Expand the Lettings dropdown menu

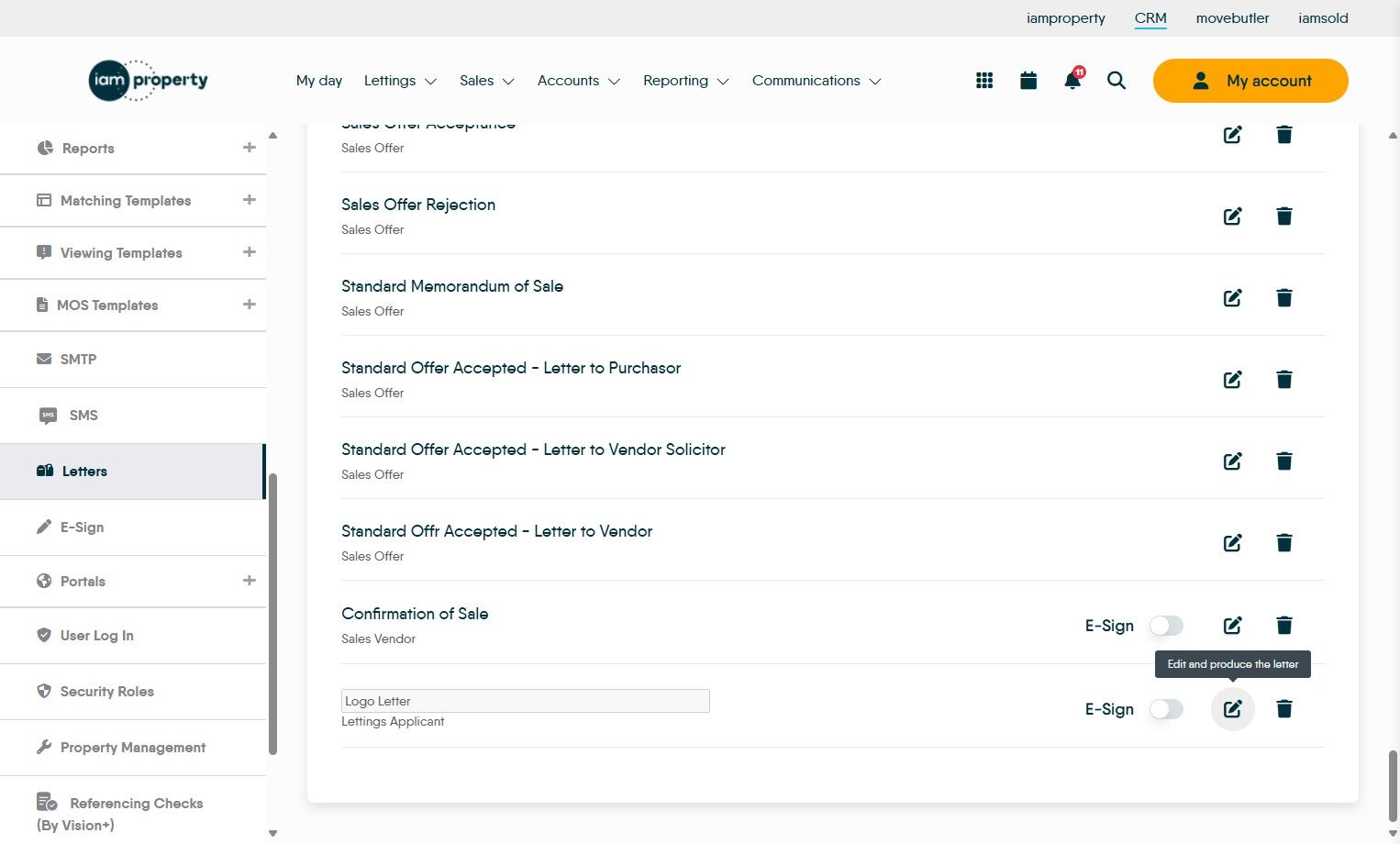click(x=400, y=81)
